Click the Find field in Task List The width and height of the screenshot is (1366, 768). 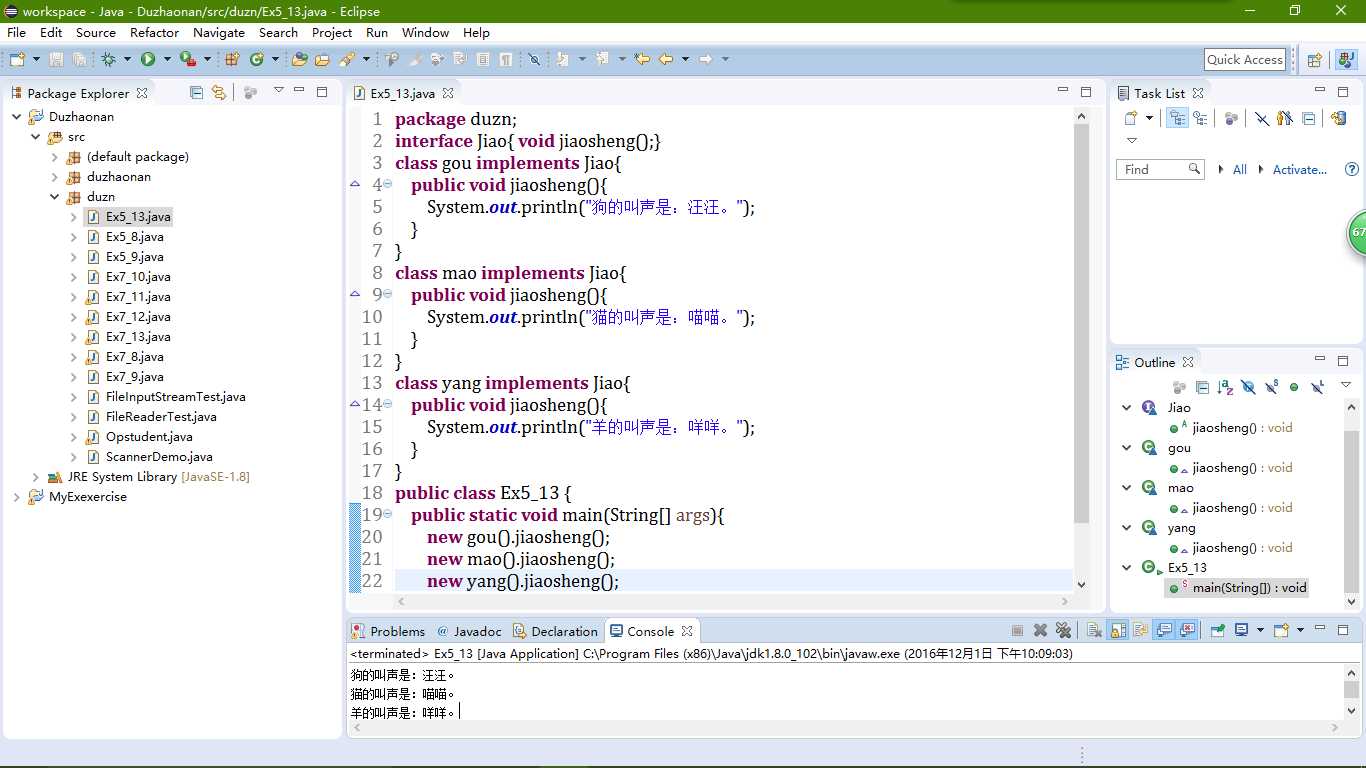1159,170
